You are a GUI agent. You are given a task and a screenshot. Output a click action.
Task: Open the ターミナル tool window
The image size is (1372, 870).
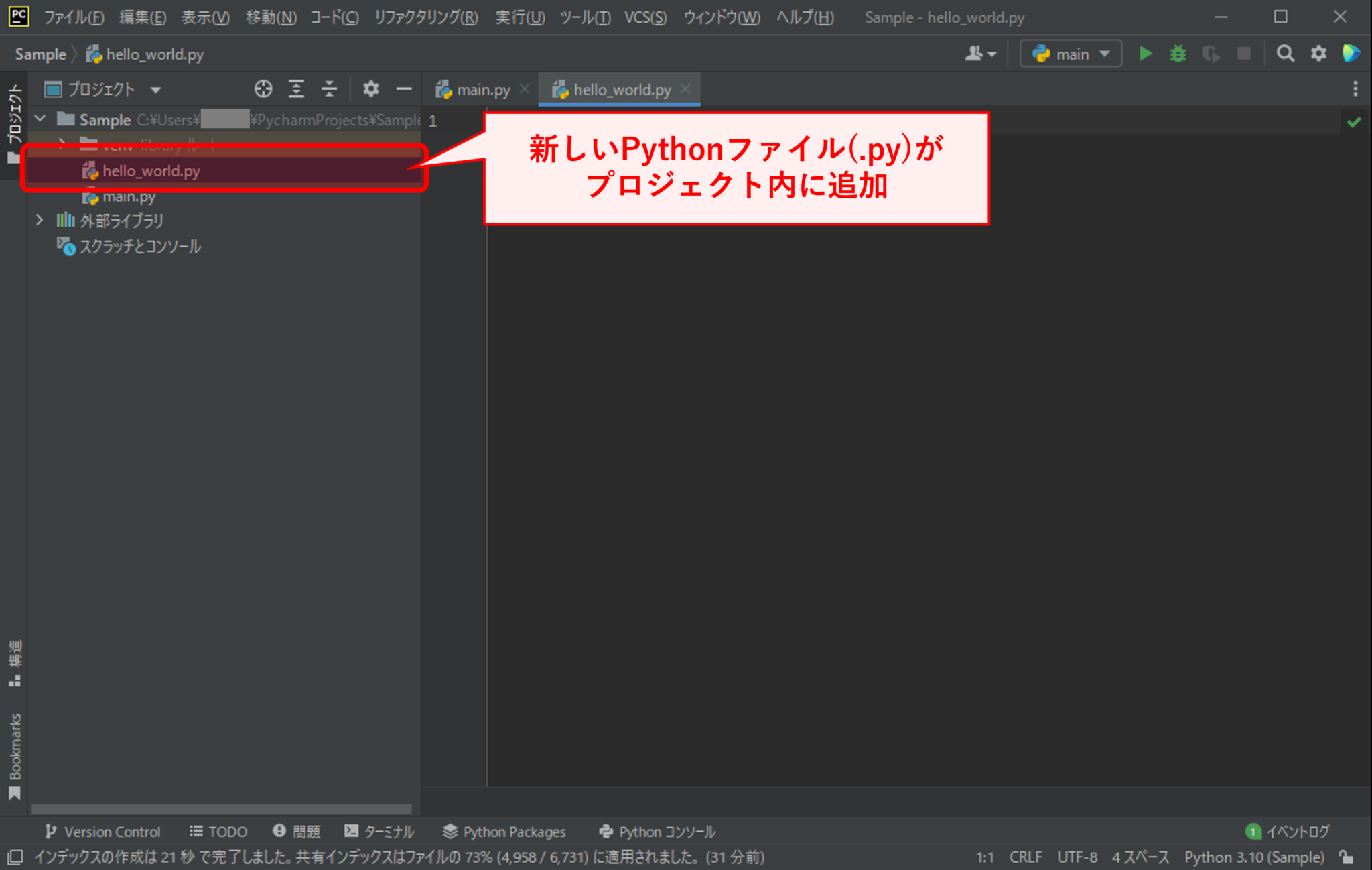pos(380,832)
